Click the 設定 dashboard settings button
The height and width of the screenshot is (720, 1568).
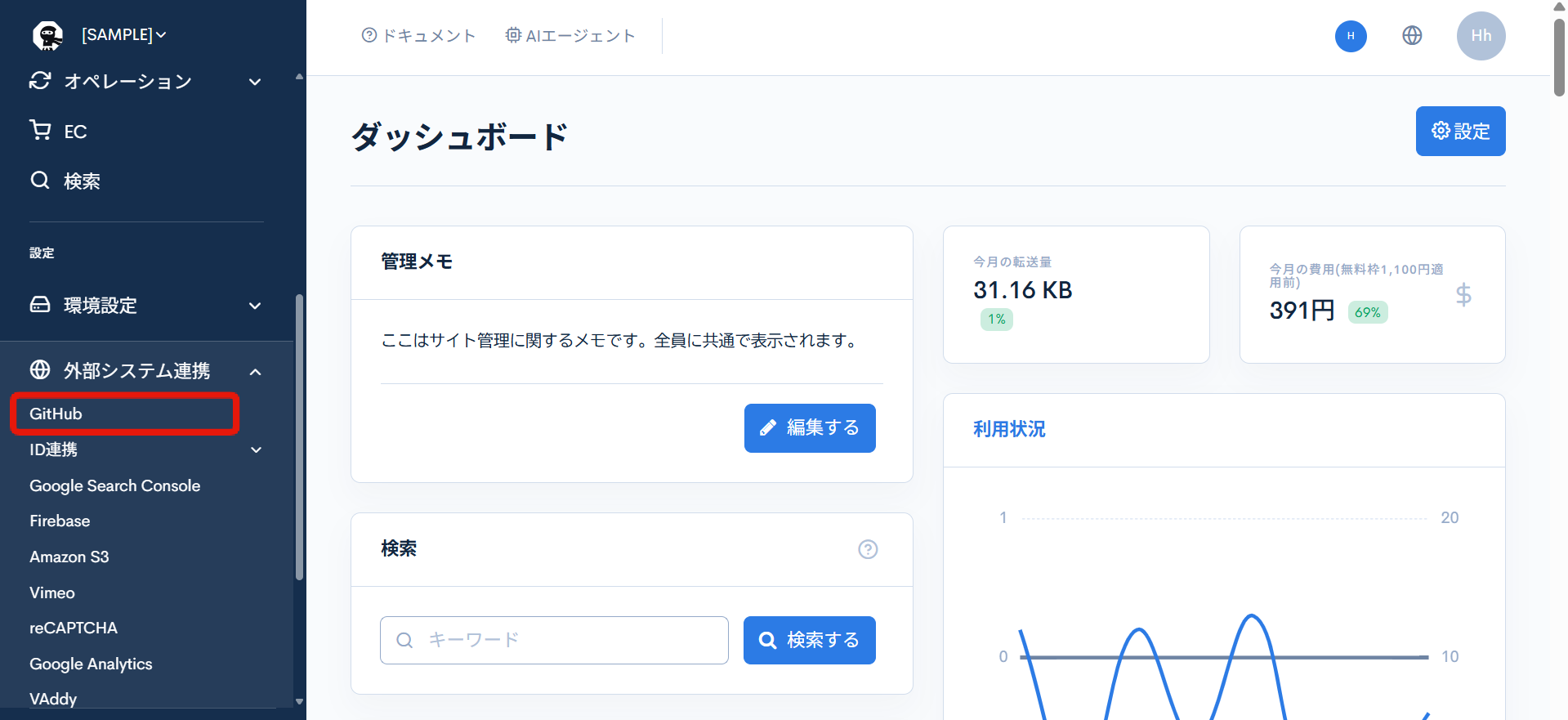pyautogui.click(x=1460, y=131)
